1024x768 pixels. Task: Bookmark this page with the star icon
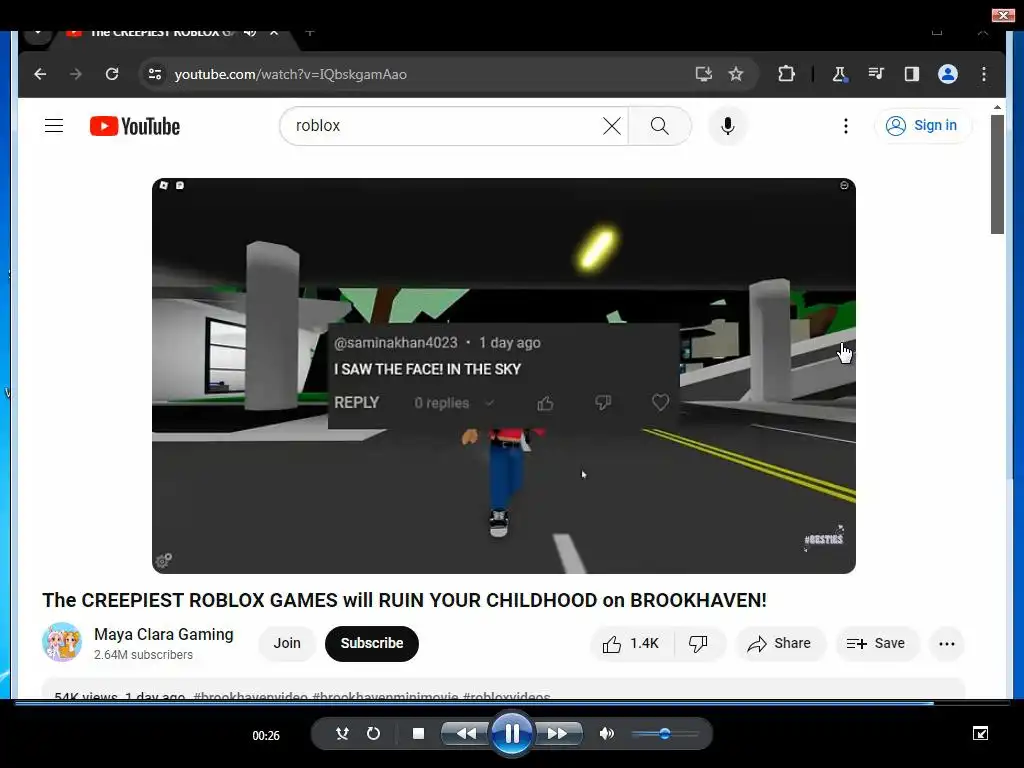pyautogui.click(x=736, y=74)
